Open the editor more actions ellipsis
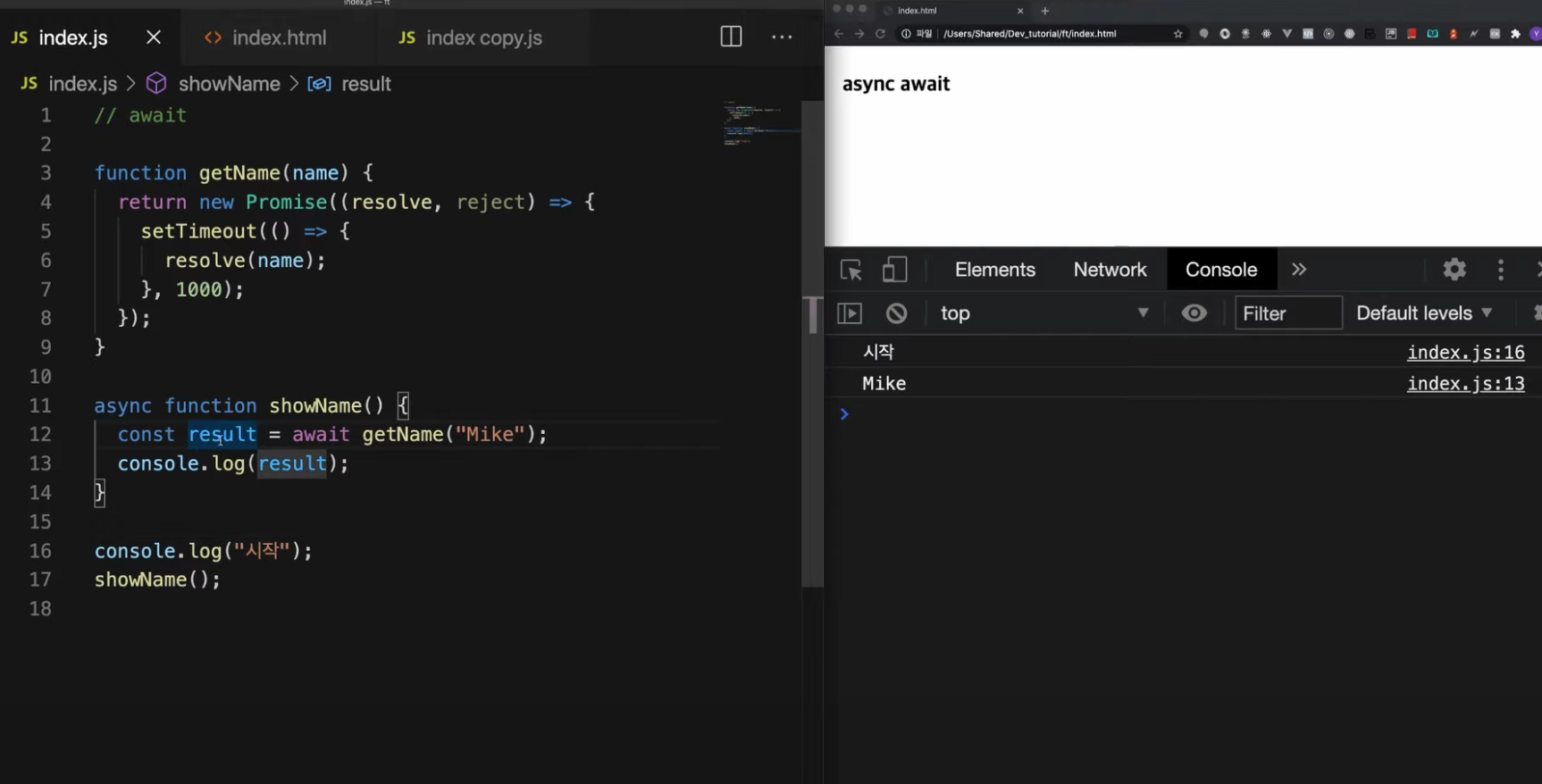 tap(782, 38)
